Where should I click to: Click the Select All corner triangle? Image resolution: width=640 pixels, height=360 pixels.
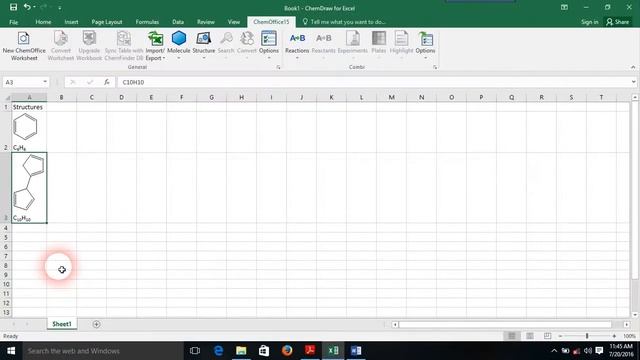[x=7, y=98]
